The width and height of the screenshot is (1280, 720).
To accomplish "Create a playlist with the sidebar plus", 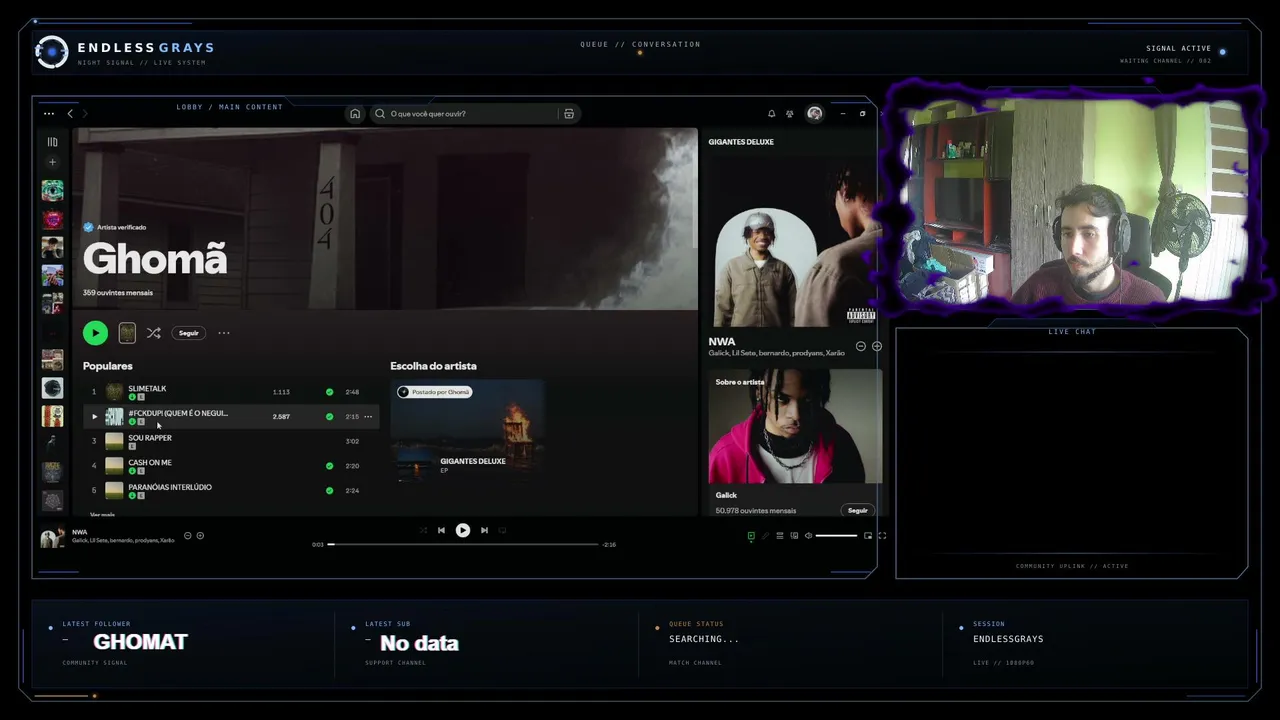I will [53, 162].
